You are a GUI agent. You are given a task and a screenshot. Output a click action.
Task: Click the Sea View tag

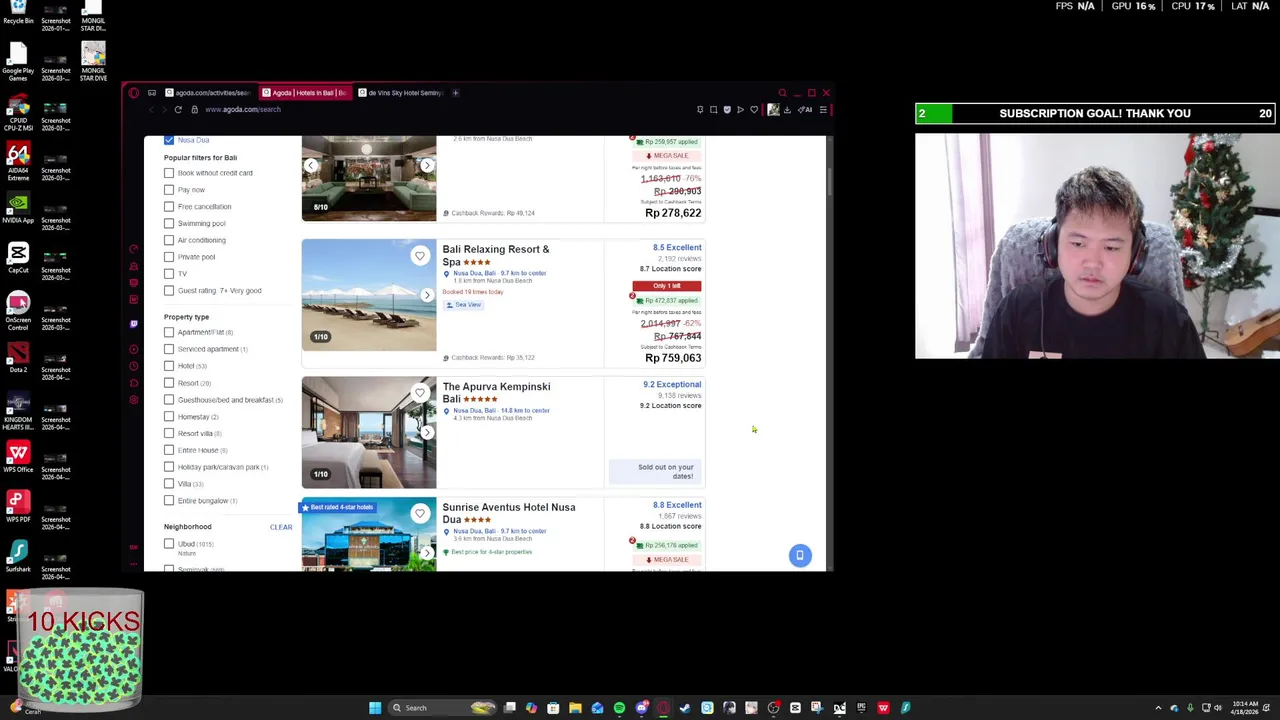coord(463,305)
